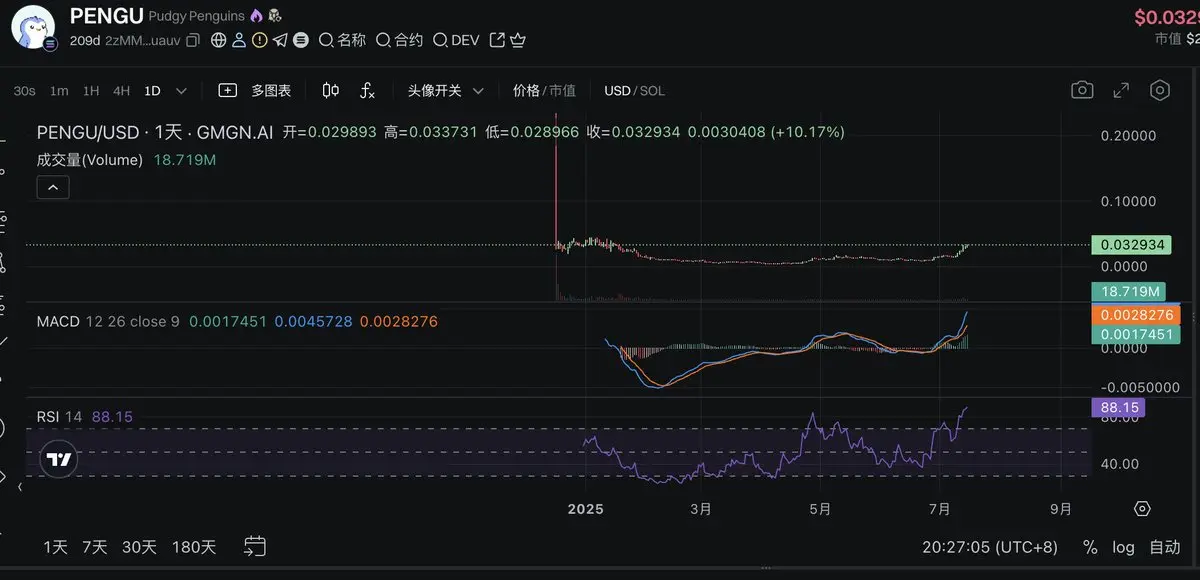This screenshot has height=580, width=1200.
Task: Select the 1D timeframe
Action: 152,91
